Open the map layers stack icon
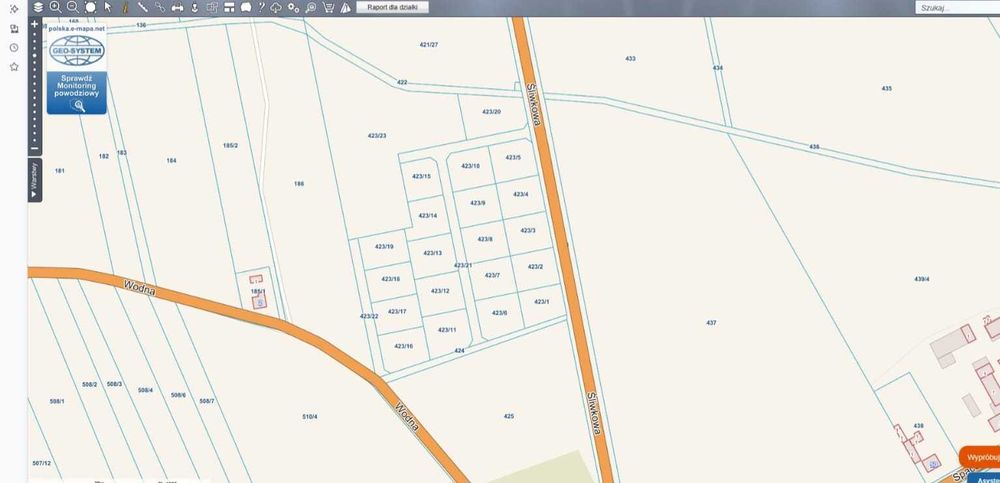The height and width of the screenshot is (483, 1000). click(38, 7)
